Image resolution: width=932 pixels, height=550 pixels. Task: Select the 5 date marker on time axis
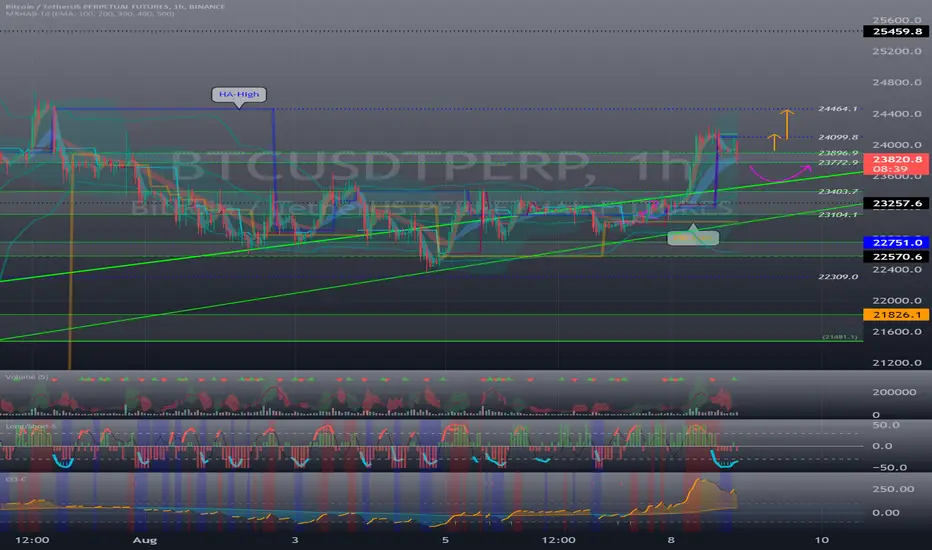coord(445,540)
